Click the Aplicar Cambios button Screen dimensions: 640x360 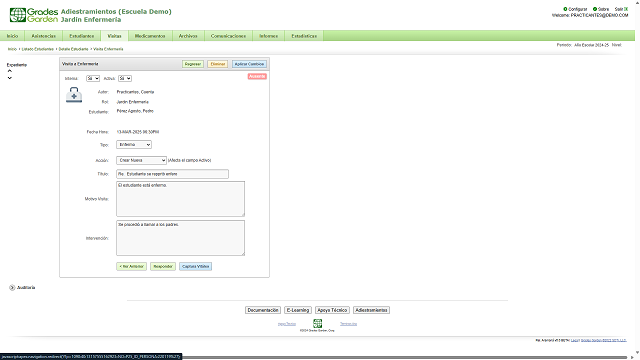click(249, 64)
